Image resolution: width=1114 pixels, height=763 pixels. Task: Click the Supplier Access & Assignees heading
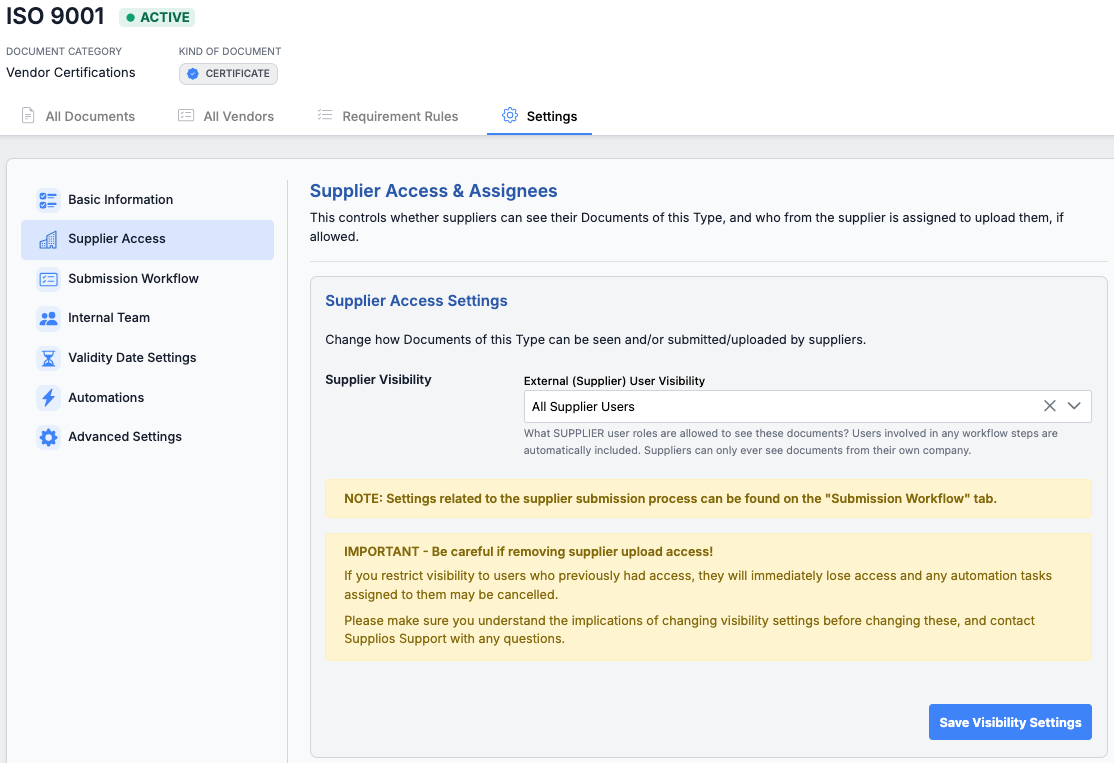point(433,190)
